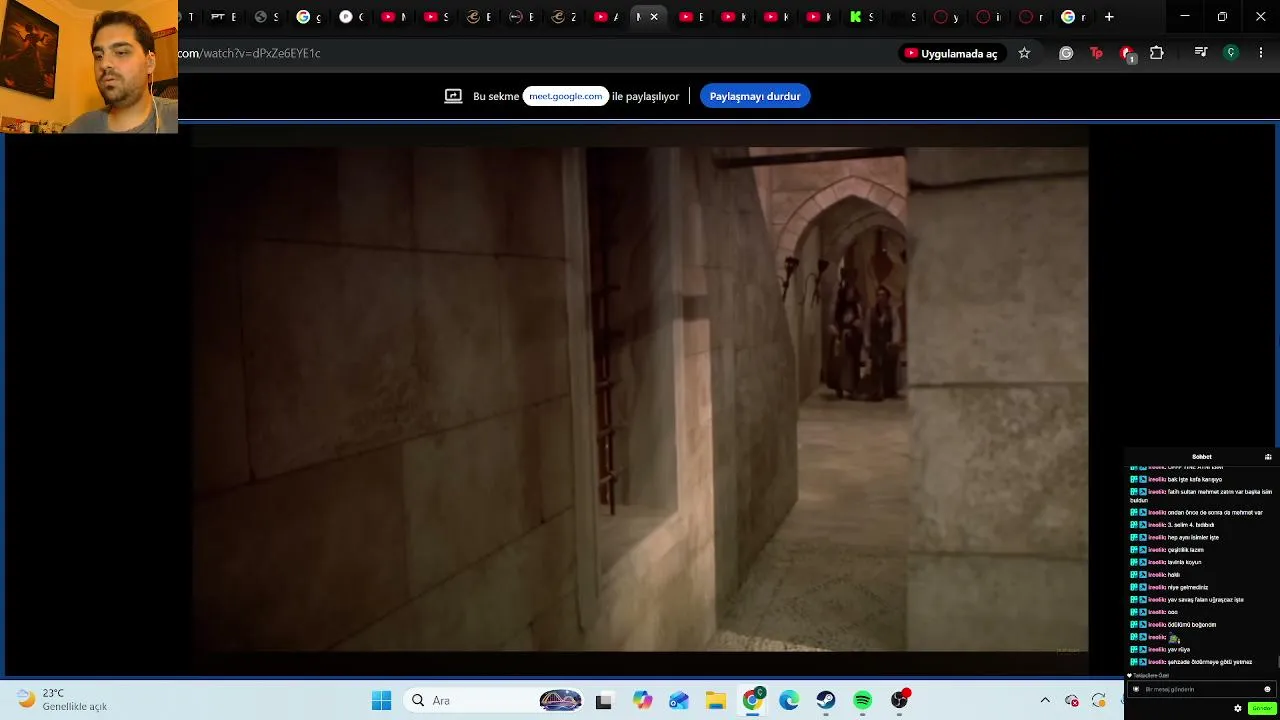Viewport: 1280px width, 720px height.
Task: Open the Chrome extensions puzzle menu
Action: (1157, 53)
